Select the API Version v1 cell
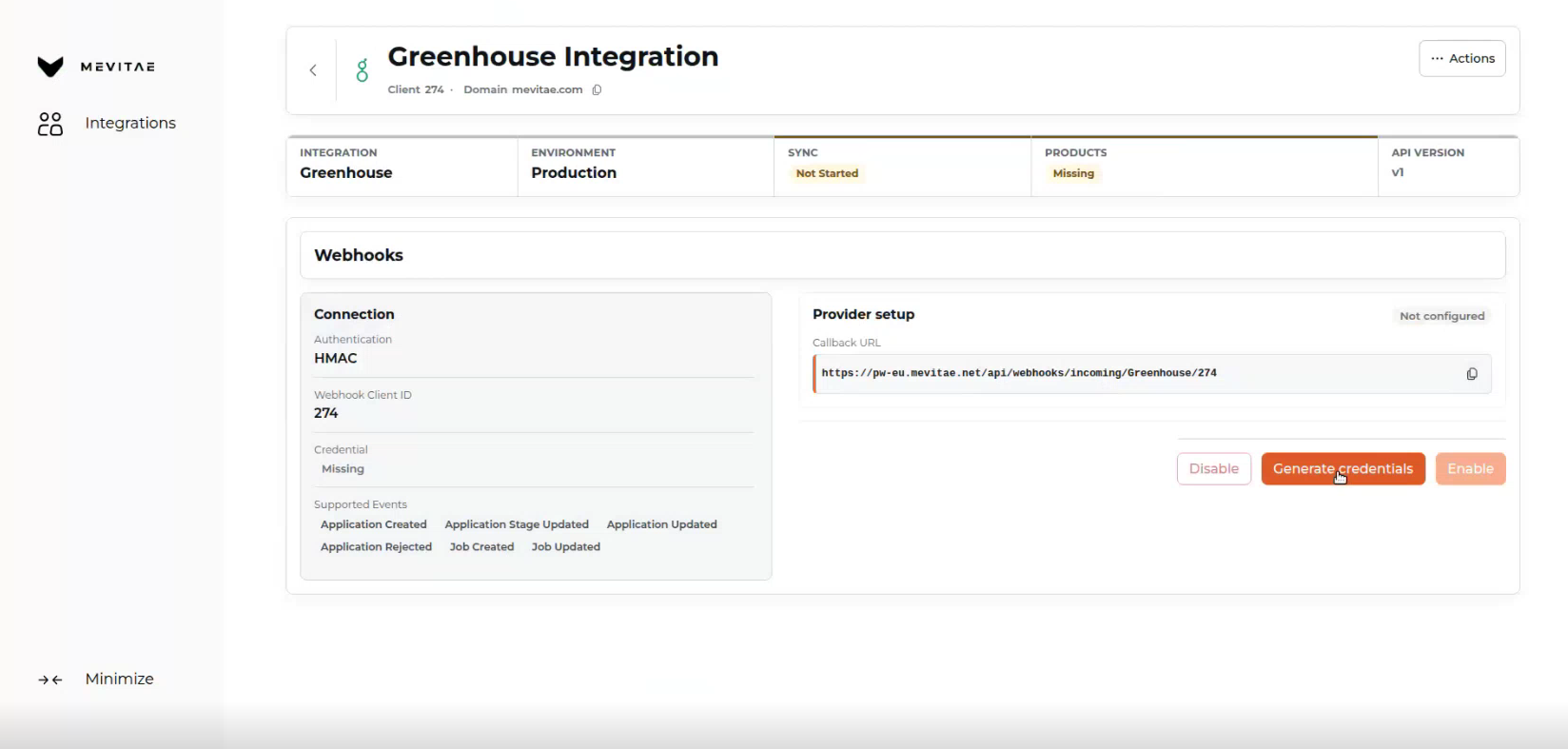1568x749 pixels. coord(1448,167)
